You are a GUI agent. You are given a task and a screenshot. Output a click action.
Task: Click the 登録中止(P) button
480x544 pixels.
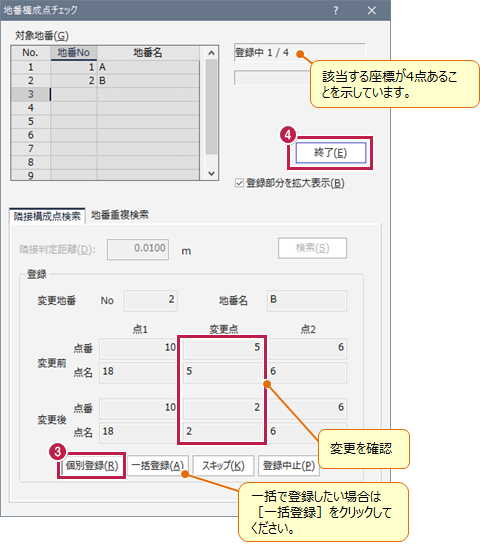tap(289, 466)
